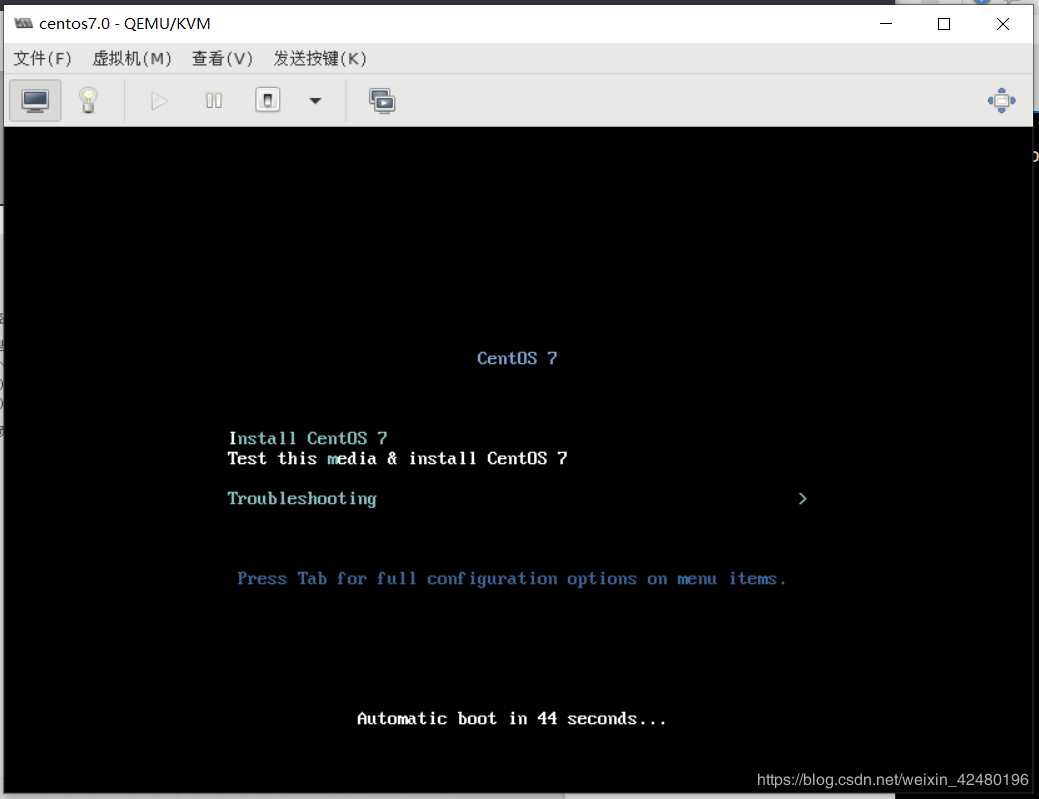1039x799 pixels.
Task: Select Install CentOS 7 boot entry
Action: tap(307, 439)
